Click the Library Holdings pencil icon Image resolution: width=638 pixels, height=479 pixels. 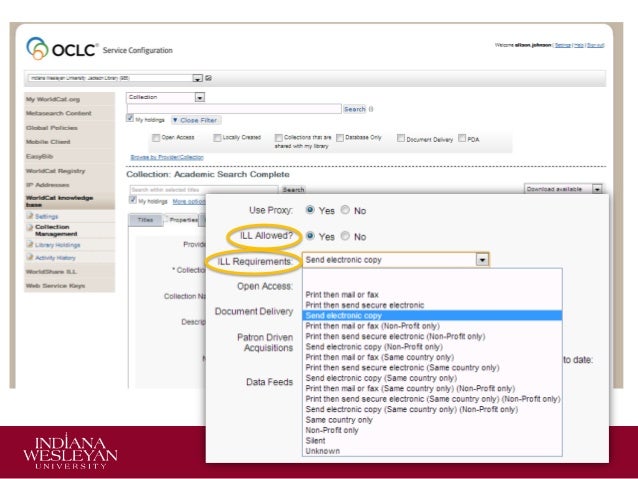[x=30, y=245]
